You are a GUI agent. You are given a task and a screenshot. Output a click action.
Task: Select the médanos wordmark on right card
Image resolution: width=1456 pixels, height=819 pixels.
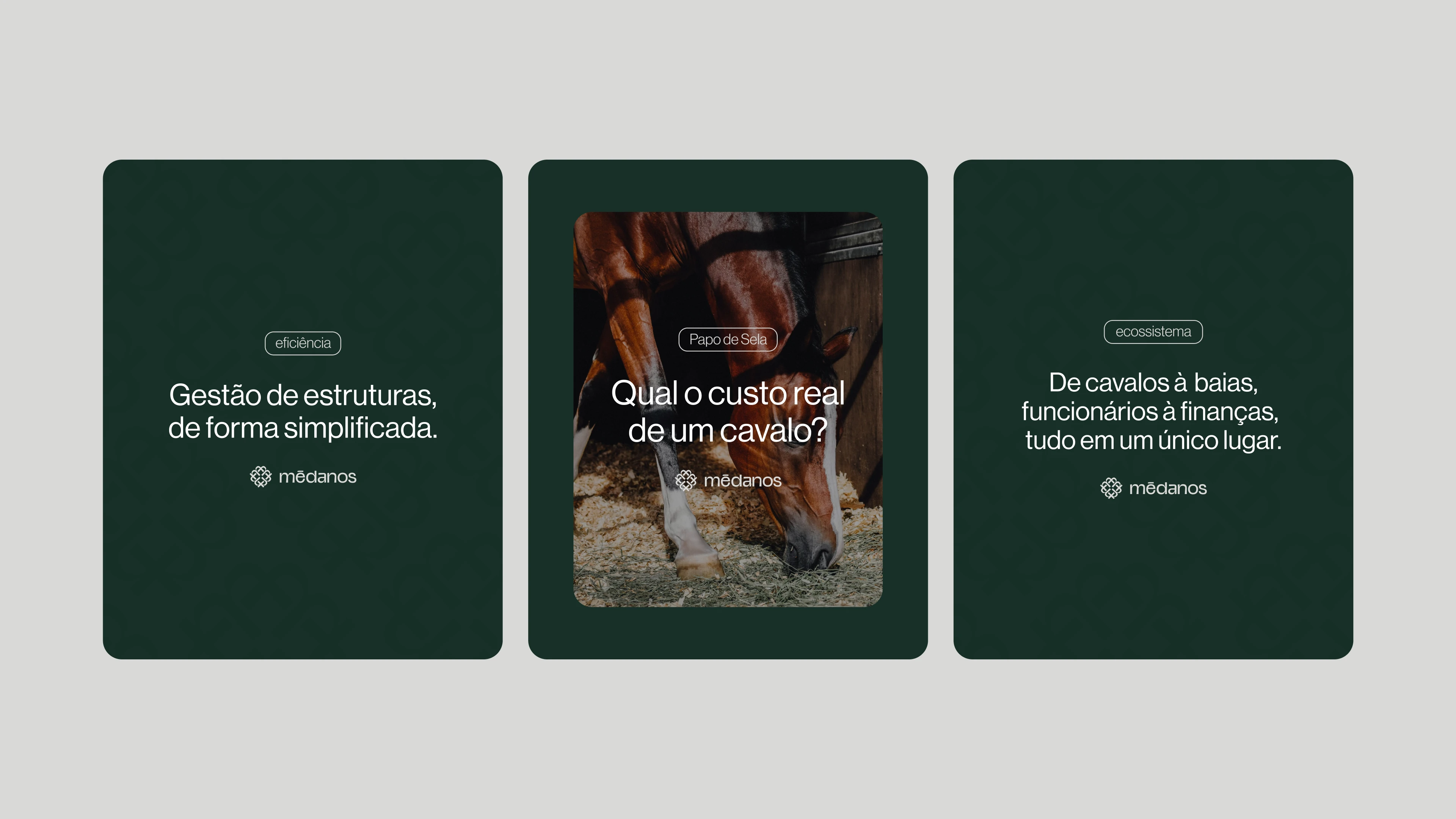coord(1168,488)
